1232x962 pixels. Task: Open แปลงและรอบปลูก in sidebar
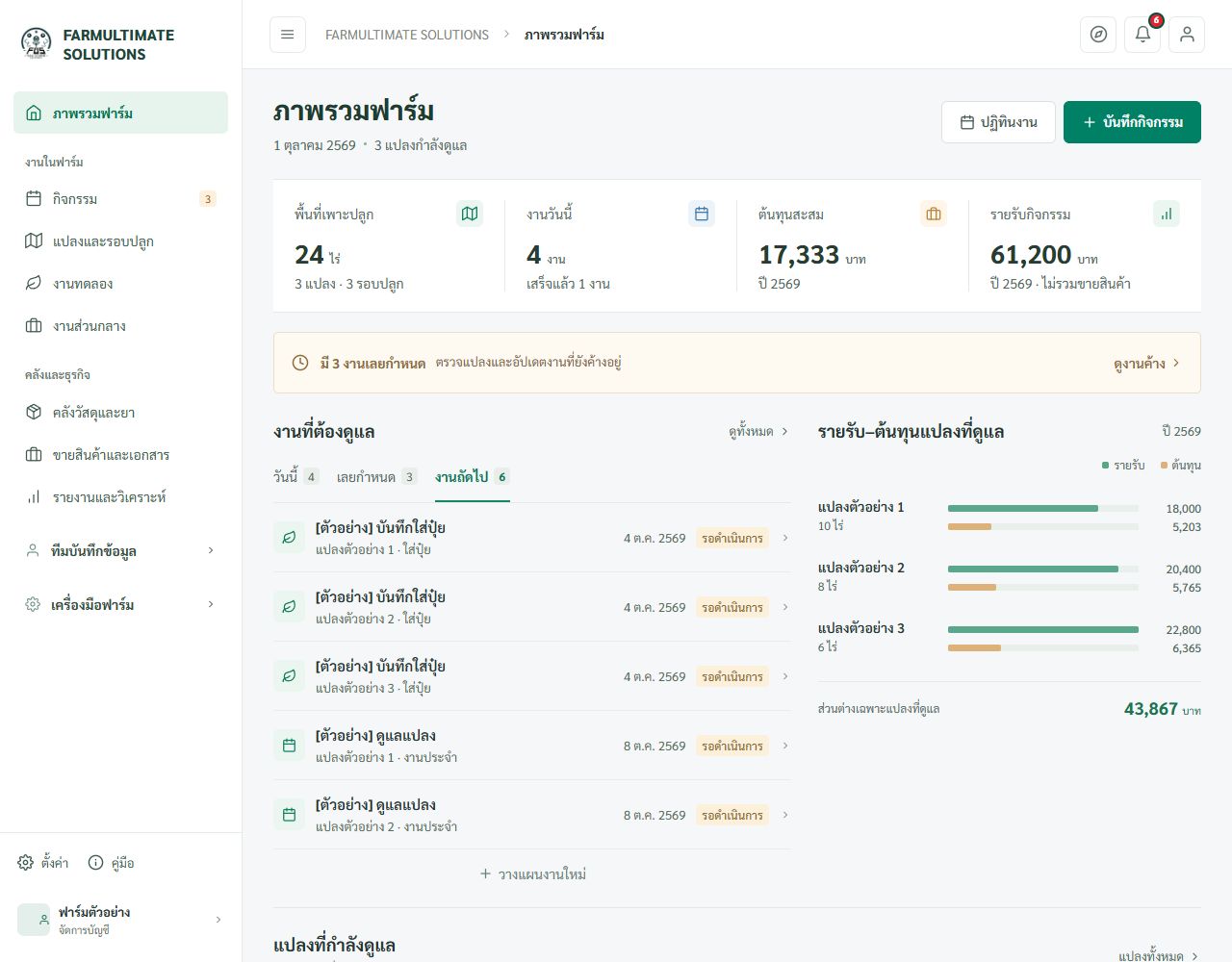(x=120, y=241)
